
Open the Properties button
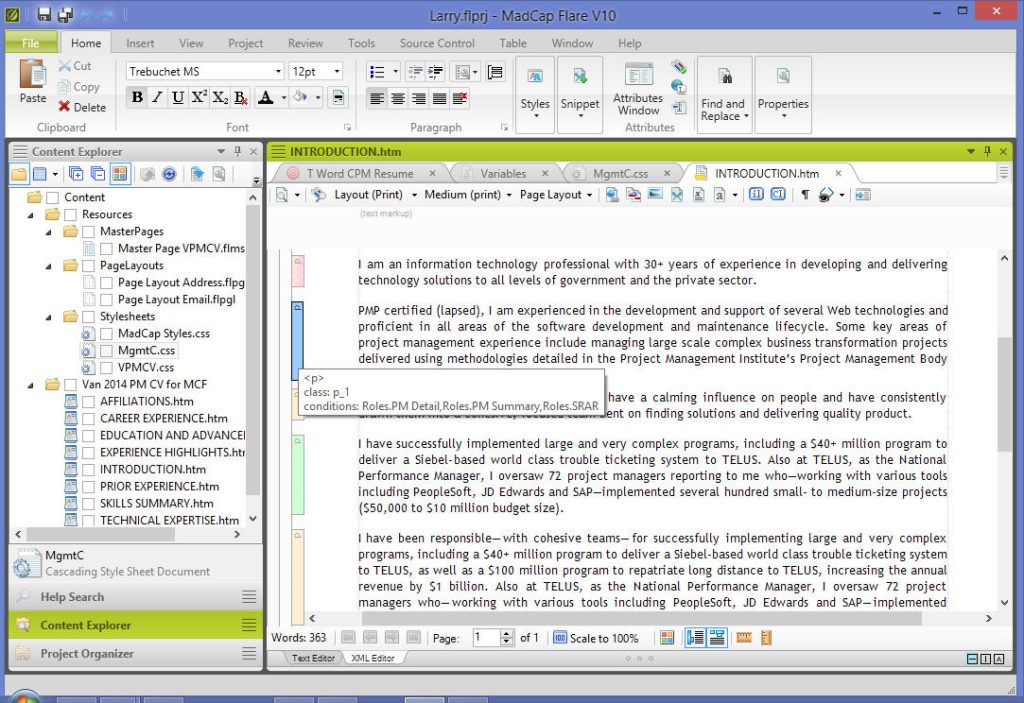(x=783, y=94)
